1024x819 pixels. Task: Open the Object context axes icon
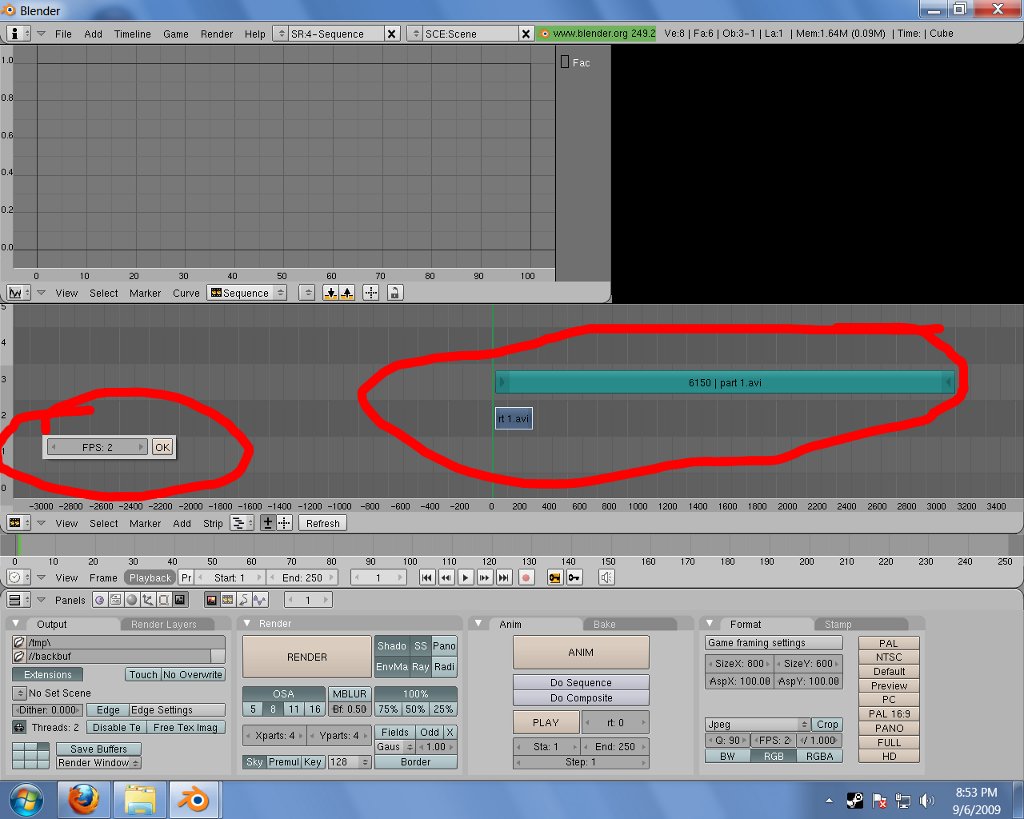pos(148,600)
